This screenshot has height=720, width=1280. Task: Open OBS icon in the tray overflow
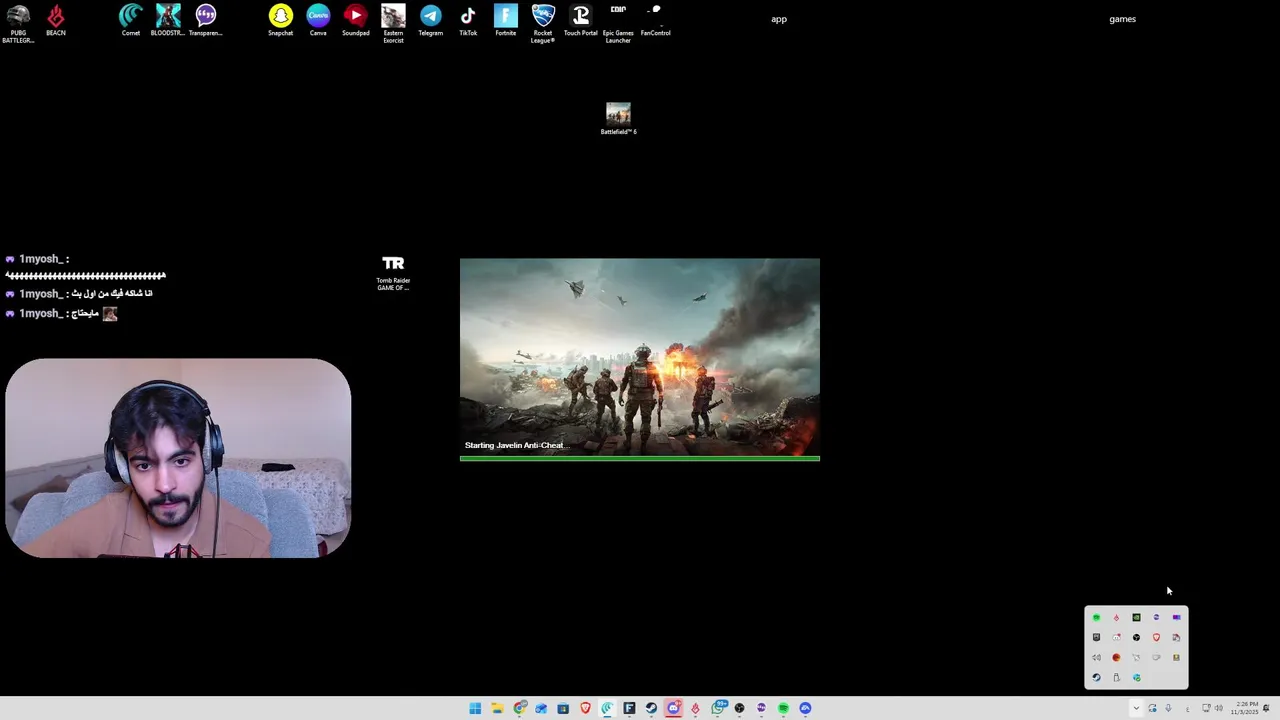[x=1136, y=637]
